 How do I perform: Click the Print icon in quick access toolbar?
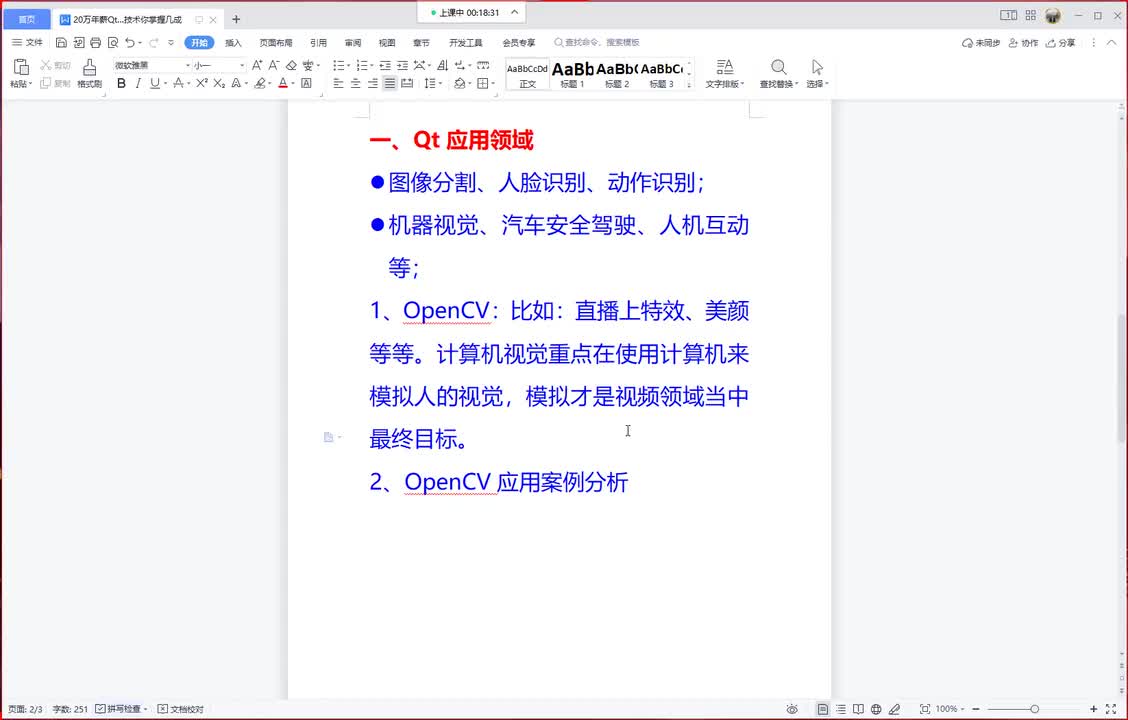96,42
